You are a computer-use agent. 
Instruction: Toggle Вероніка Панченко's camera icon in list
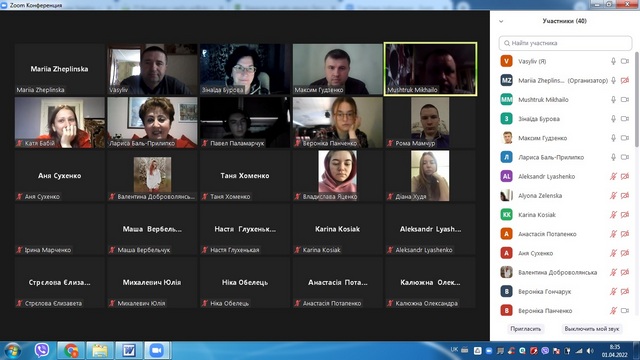[x=624, y=311]
